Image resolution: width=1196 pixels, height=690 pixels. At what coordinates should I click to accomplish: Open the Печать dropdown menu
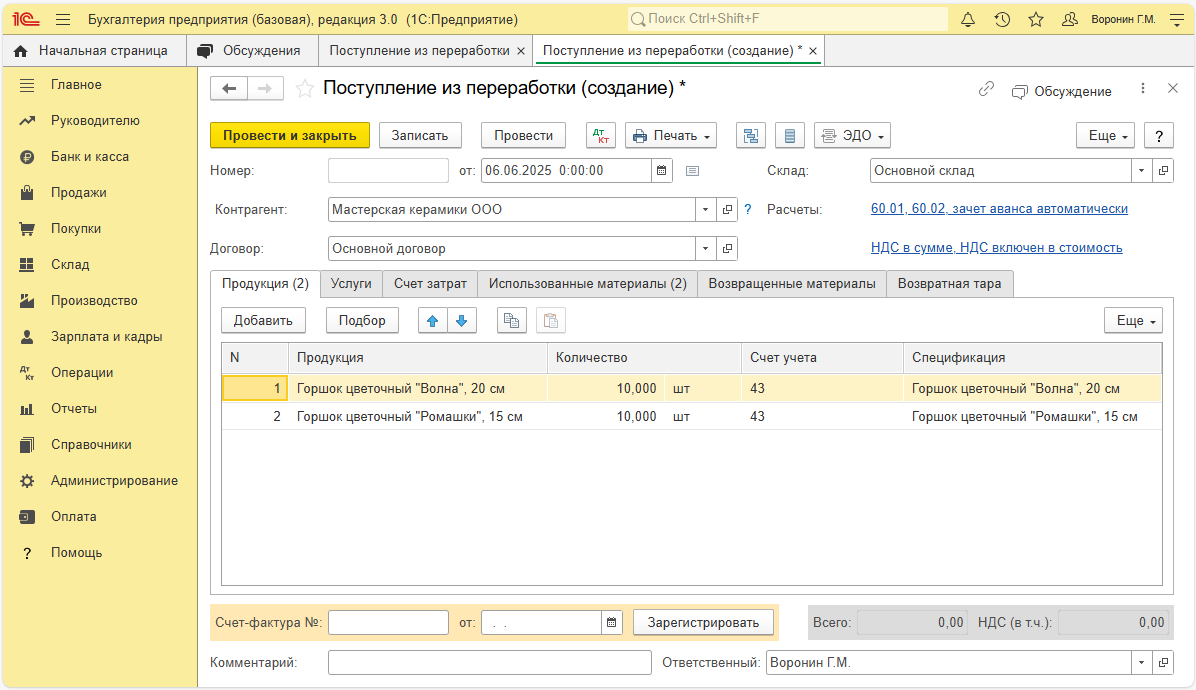(671, 136)
